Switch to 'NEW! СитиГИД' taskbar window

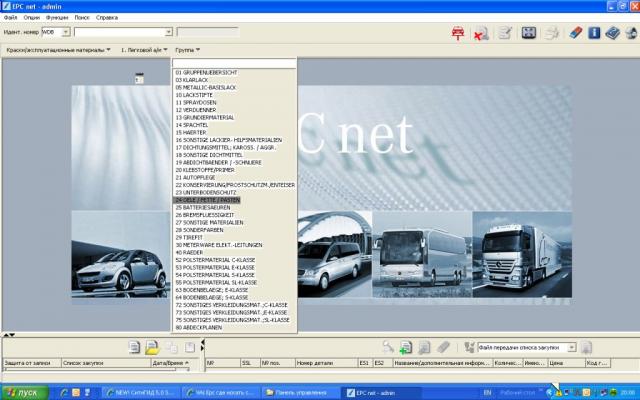(x=141, y=393)
